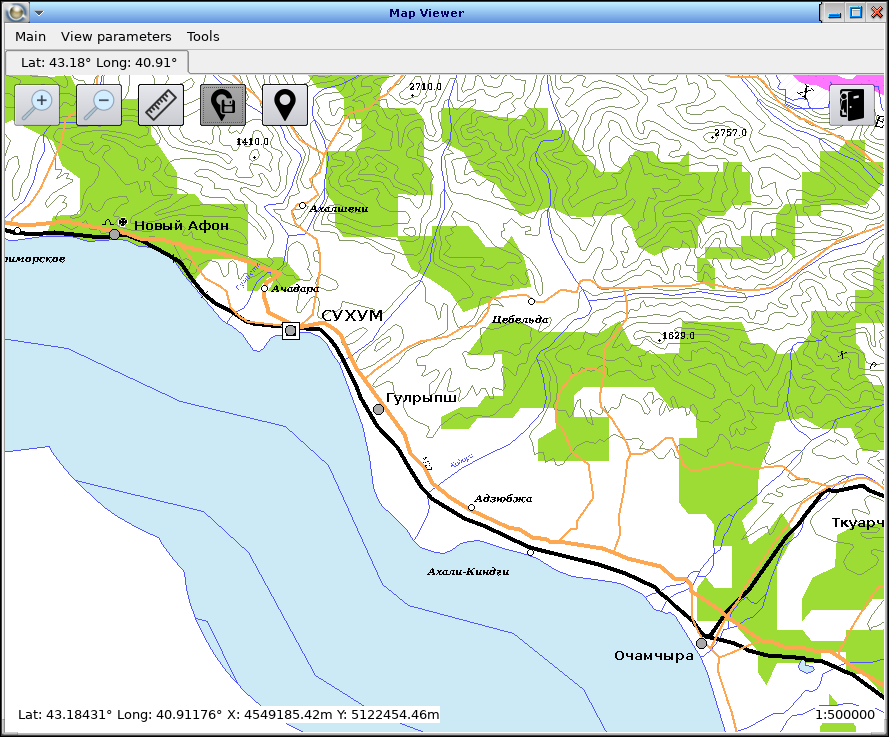Viewport: 889px width, 737px height.
Task: Click the СУХУМ city square marker
Action: pyautogui.click(x=291, y=330)
